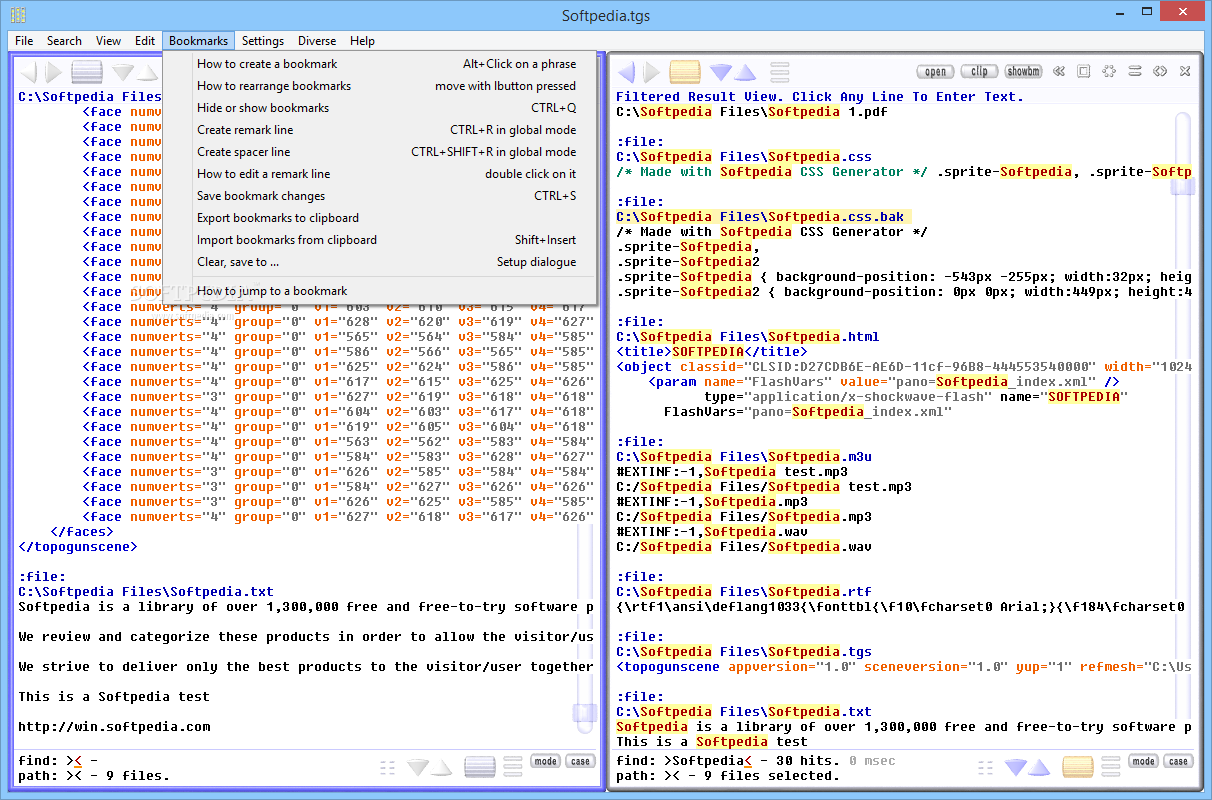
Task: Click the left pane top up-cone icon
Action: (147, 72)
